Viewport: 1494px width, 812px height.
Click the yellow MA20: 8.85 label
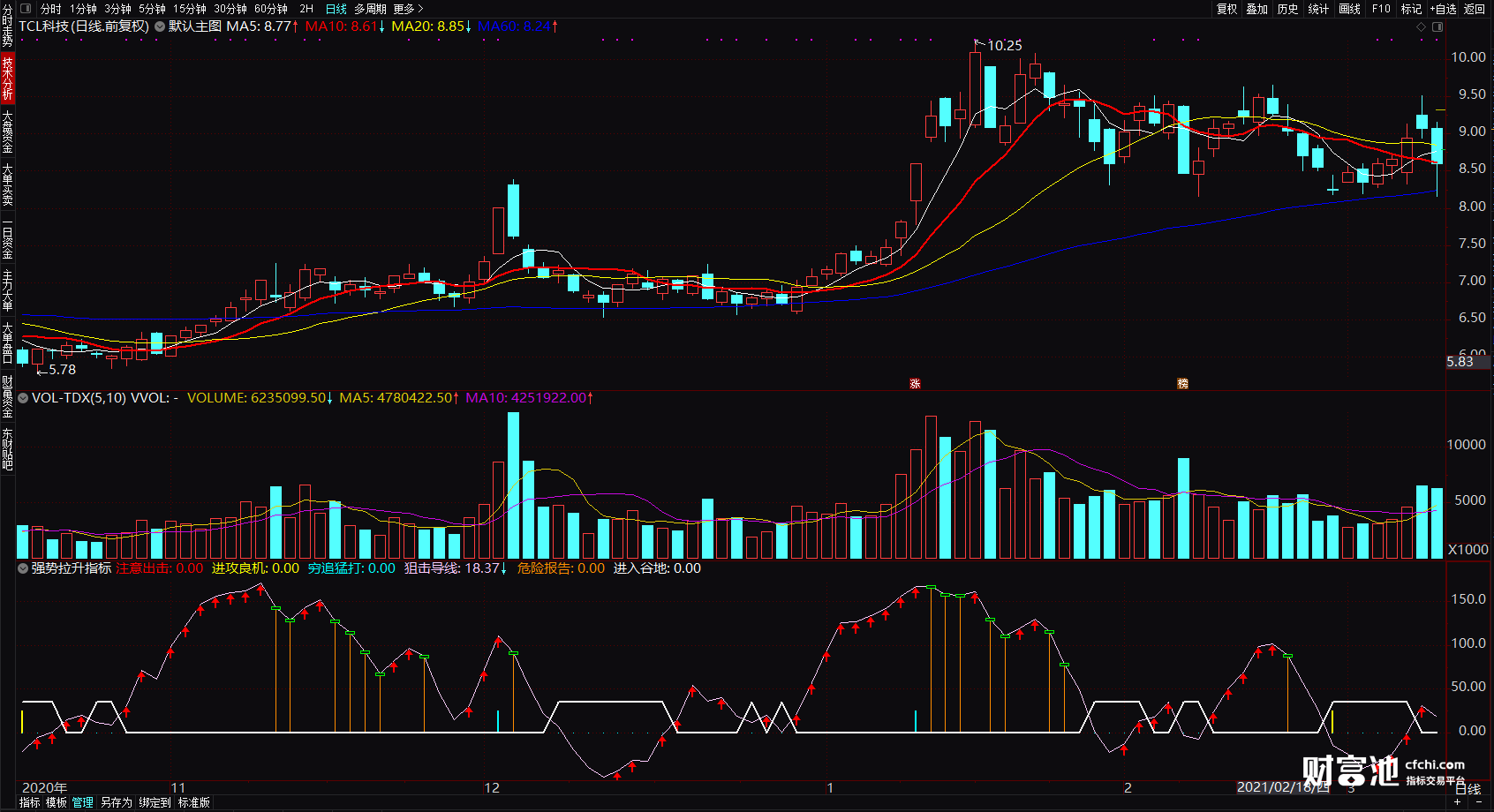(431, 26)
